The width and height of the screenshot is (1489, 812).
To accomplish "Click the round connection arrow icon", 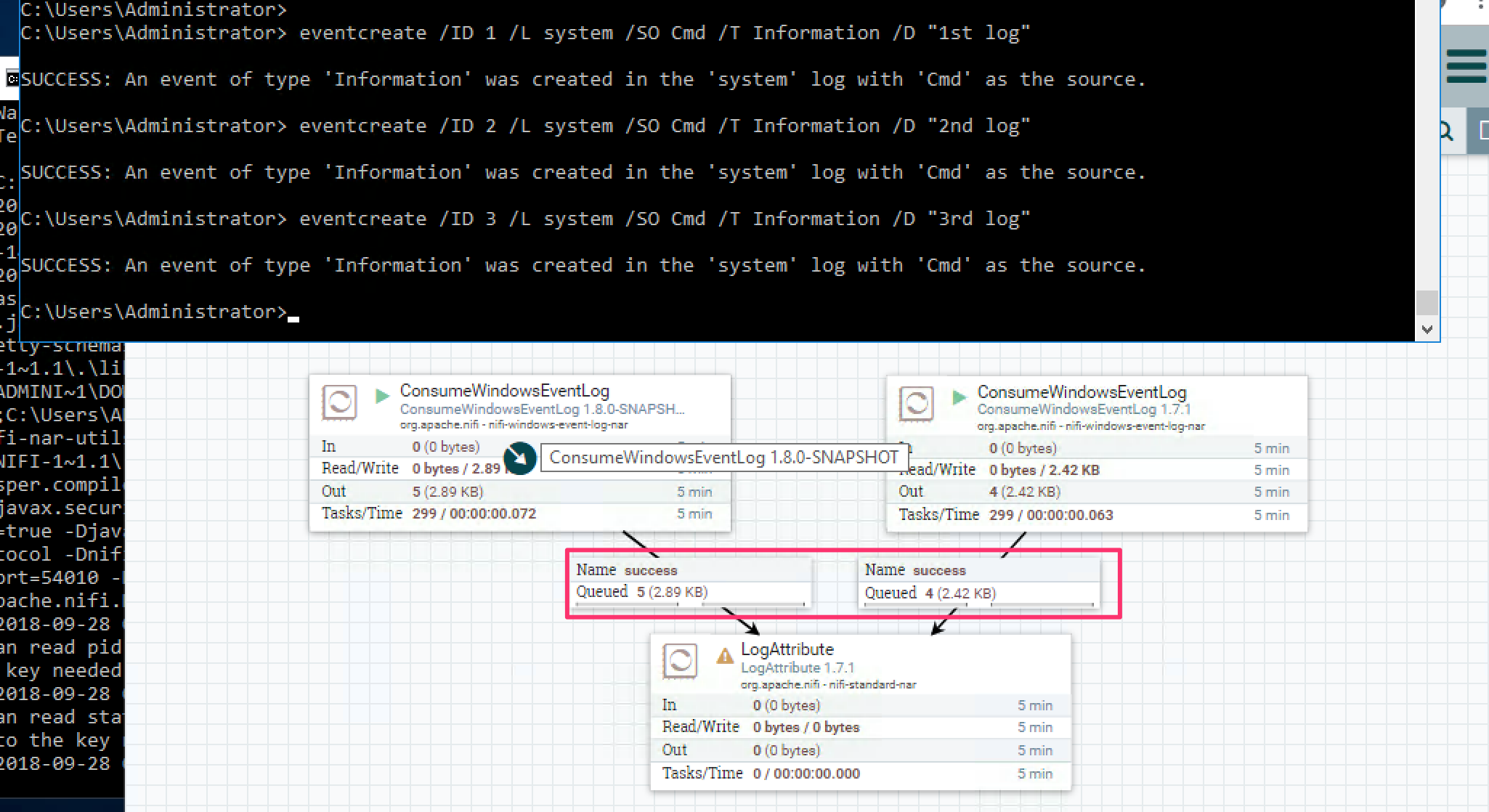I will coord(520,458).
